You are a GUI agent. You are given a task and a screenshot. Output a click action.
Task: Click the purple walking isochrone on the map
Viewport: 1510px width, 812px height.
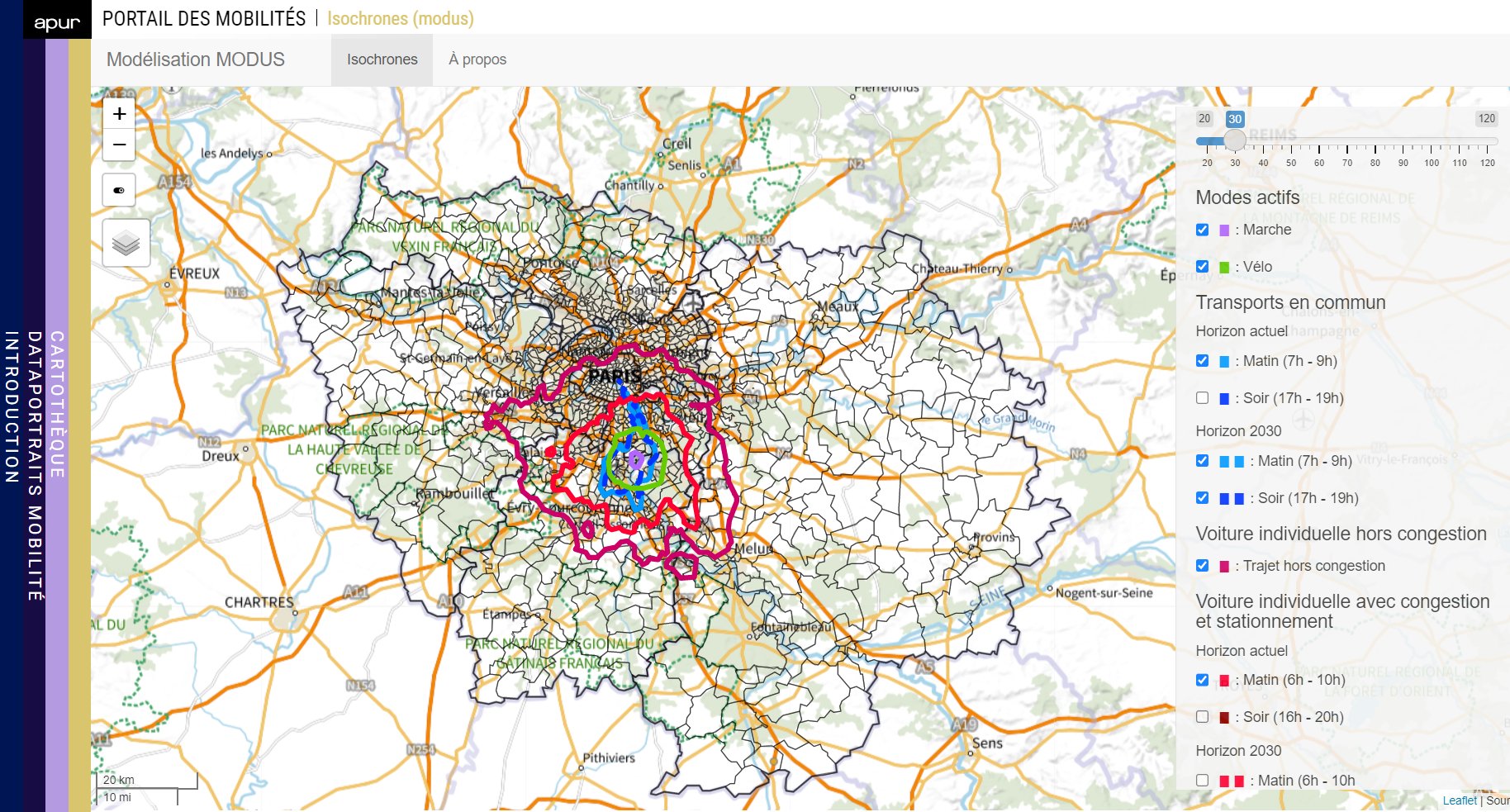coord(635,459)
